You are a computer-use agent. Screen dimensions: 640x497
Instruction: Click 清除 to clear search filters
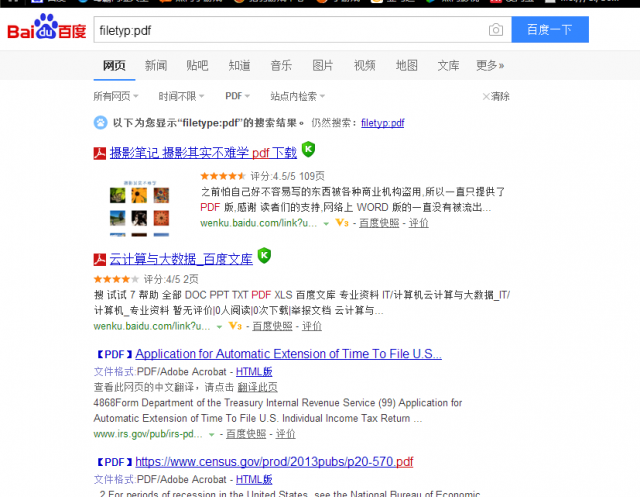click(x=496, y=96)
